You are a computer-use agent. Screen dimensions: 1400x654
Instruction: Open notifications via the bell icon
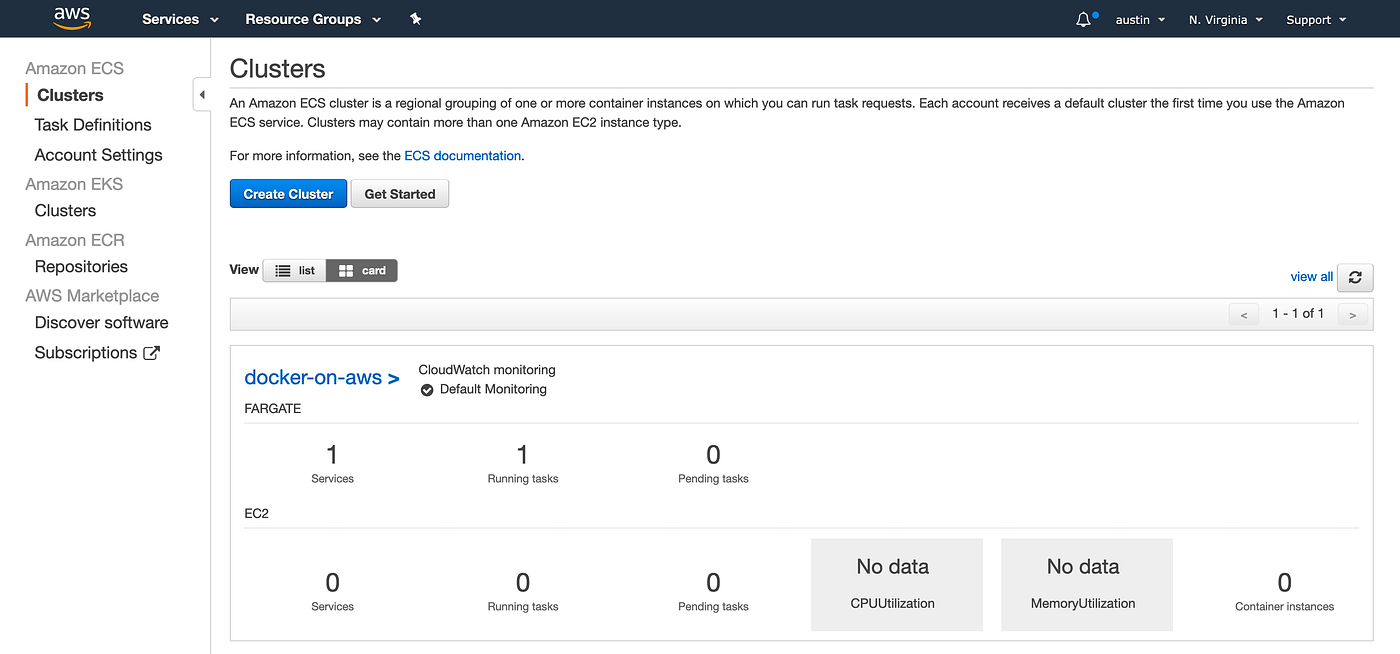coord(1083,18)
